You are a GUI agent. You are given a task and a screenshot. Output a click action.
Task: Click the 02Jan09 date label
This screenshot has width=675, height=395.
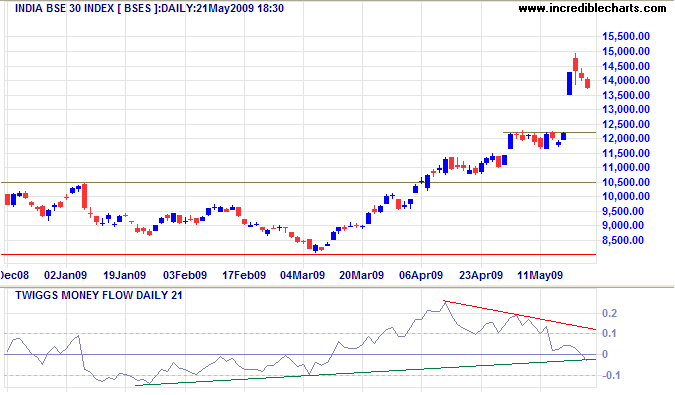point(65,275)
